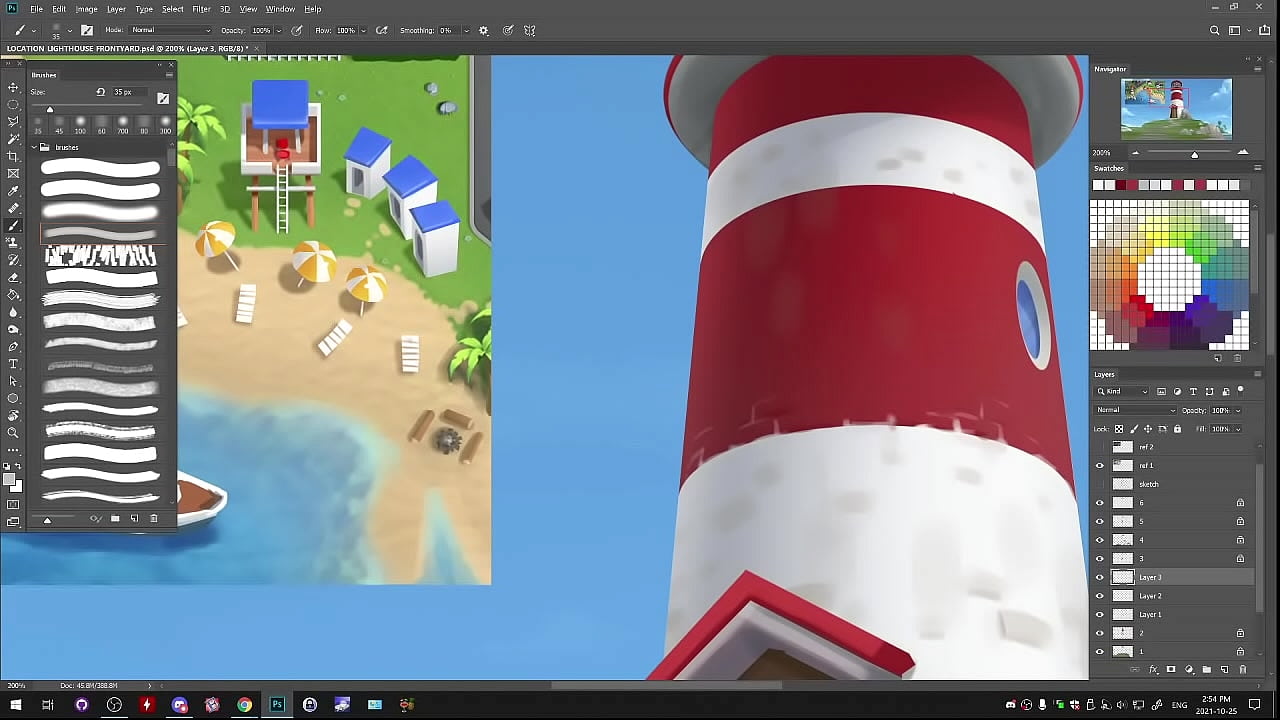Show the sketch layer
This screenshot has width=1280, height=720.
click(x=1100, y=484)
